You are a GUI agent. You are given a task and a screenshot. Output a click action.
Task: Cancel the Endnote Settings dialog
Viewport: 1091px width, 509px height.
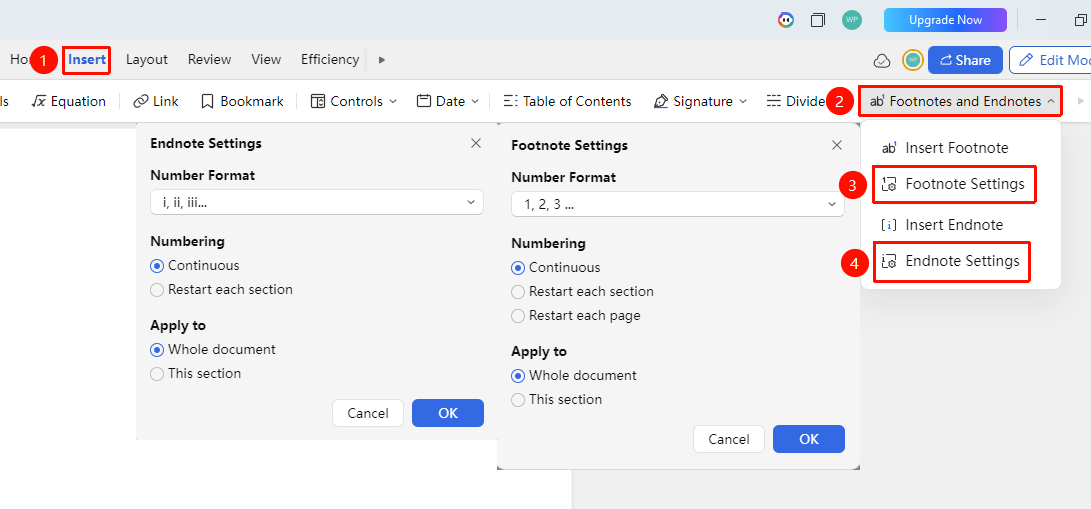(368, 413)
